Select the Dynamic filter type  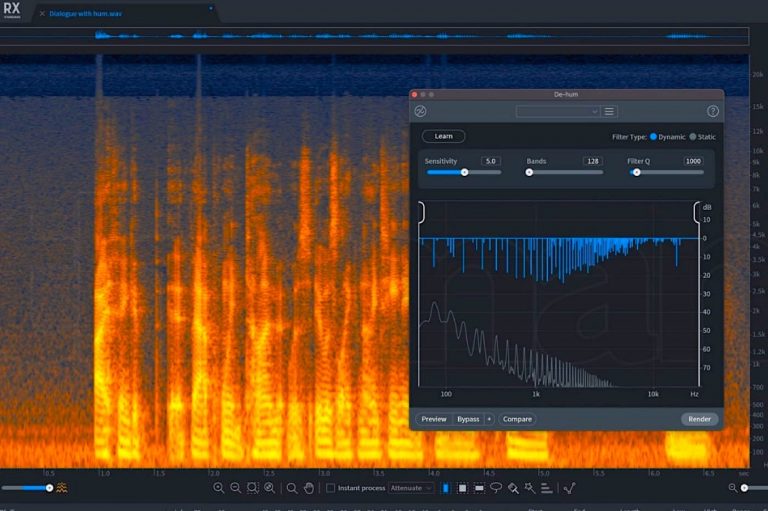654,136
